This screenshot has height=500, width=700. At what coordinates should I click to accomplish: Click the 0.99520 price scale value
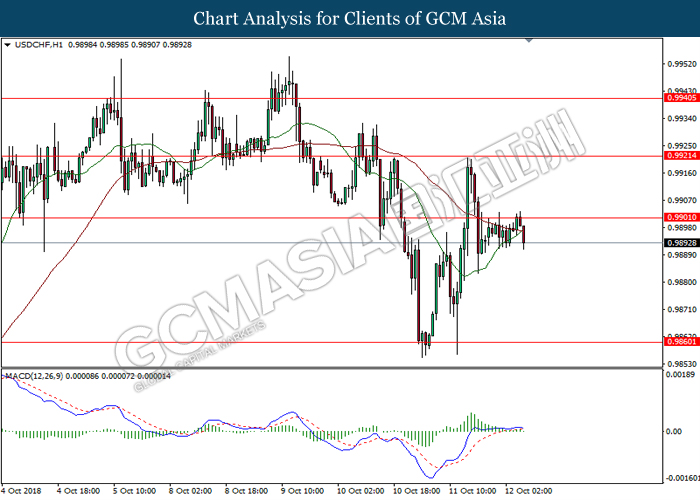coord(682,64)
